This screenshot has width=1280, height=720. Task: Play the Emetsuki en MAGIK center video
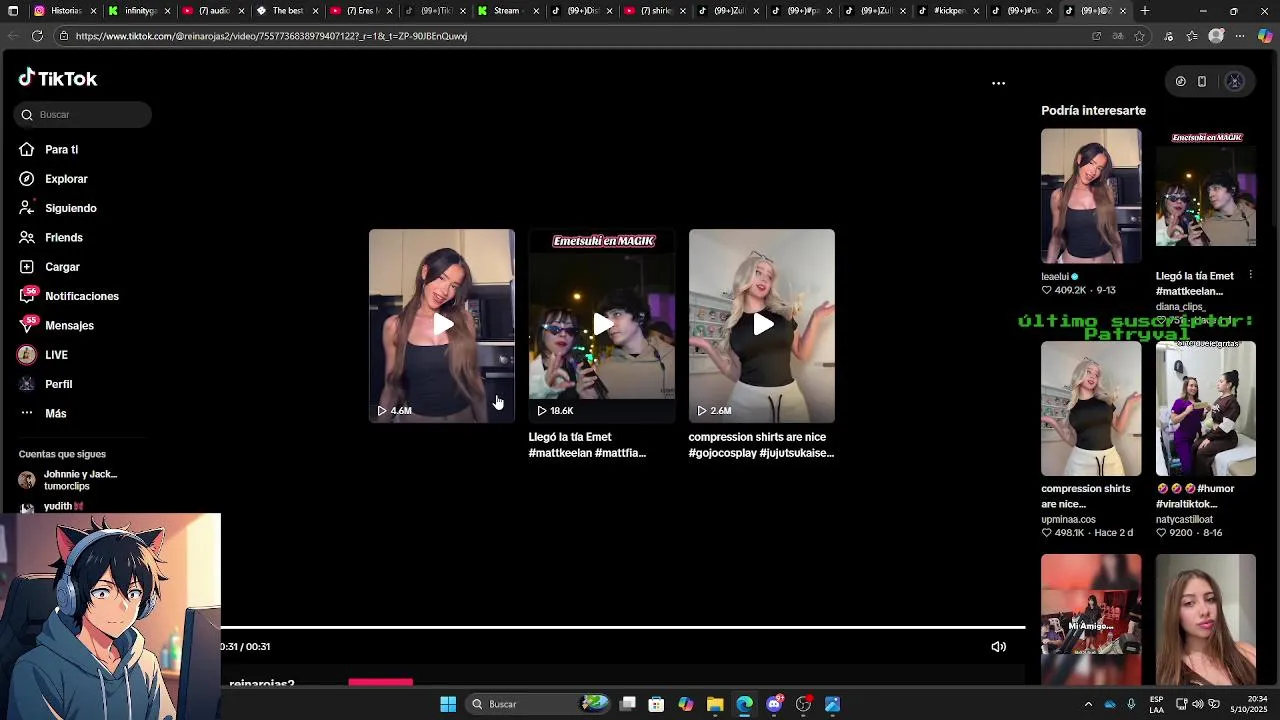click(602, 326)
